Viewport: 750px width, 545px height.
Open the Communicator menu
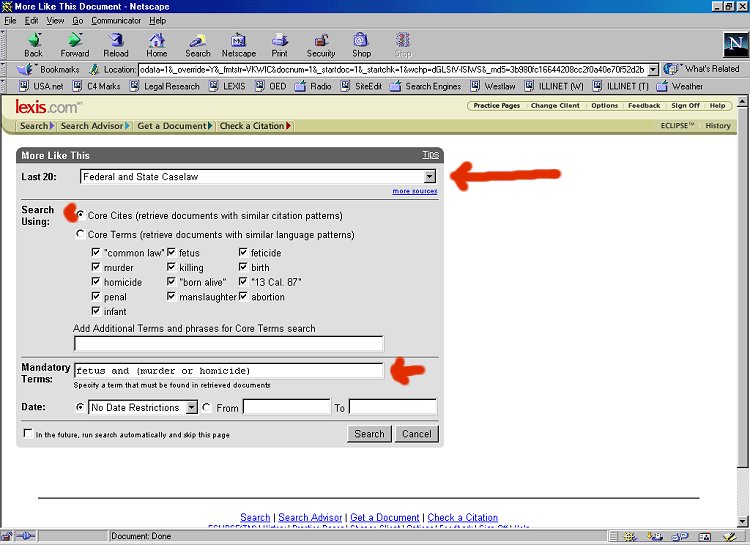(116, 21)
